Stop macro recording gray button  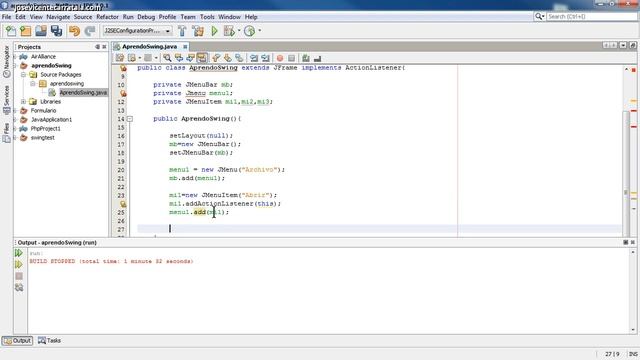pyautogui.click(x=291, y=58)
